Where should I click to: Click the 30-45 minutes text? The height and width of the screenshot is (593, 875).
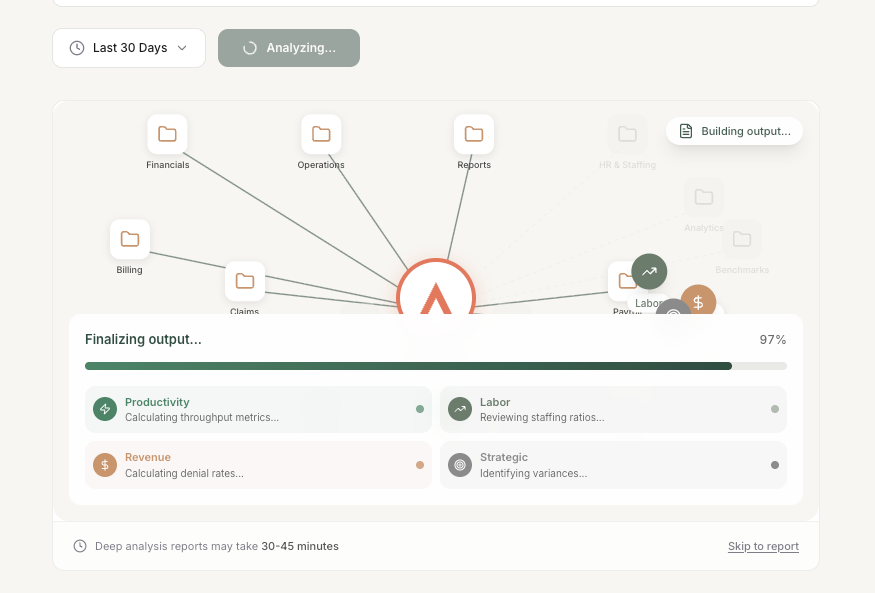(x=300, y=546)
